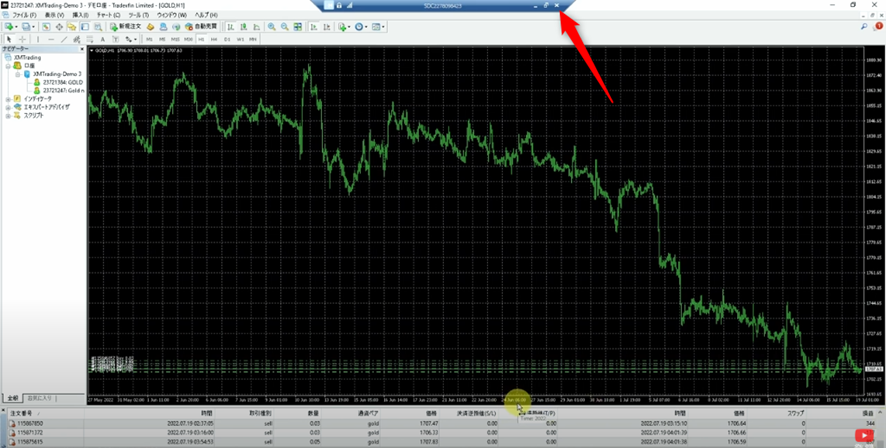
Task: Open the ファイル (F) menu
Action: 24,15
